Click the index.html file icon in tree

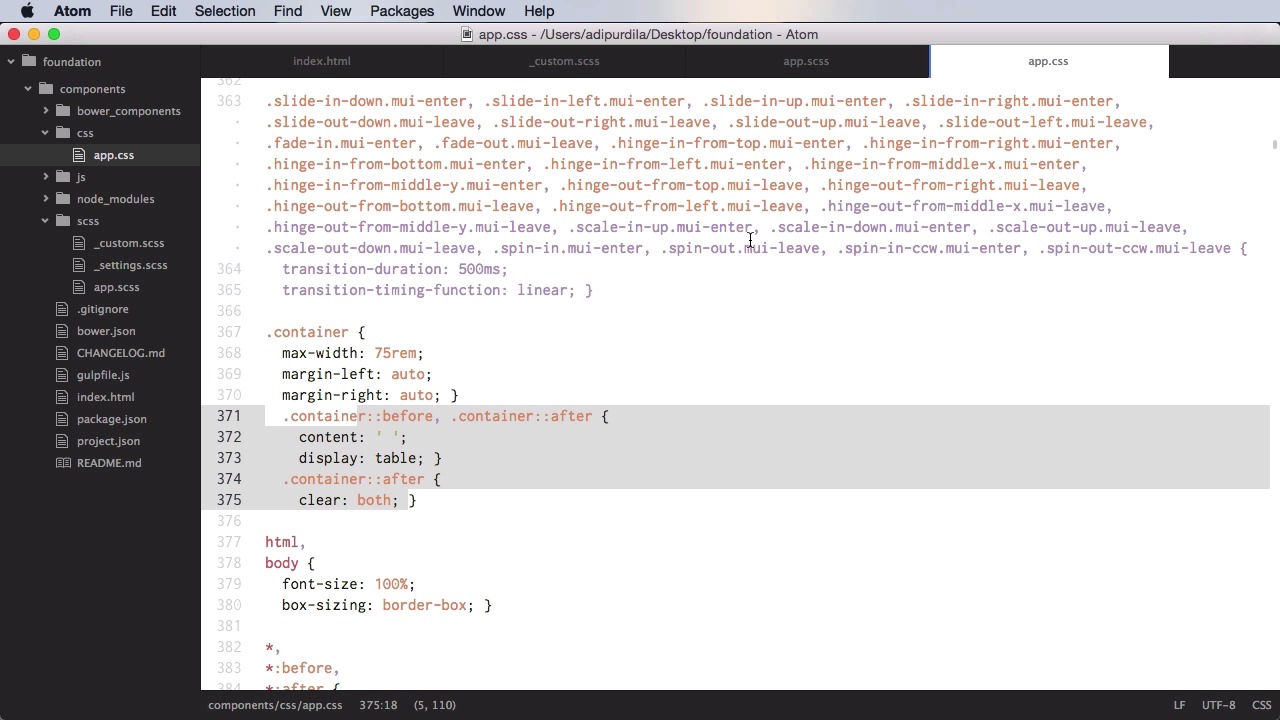(63, 397)
